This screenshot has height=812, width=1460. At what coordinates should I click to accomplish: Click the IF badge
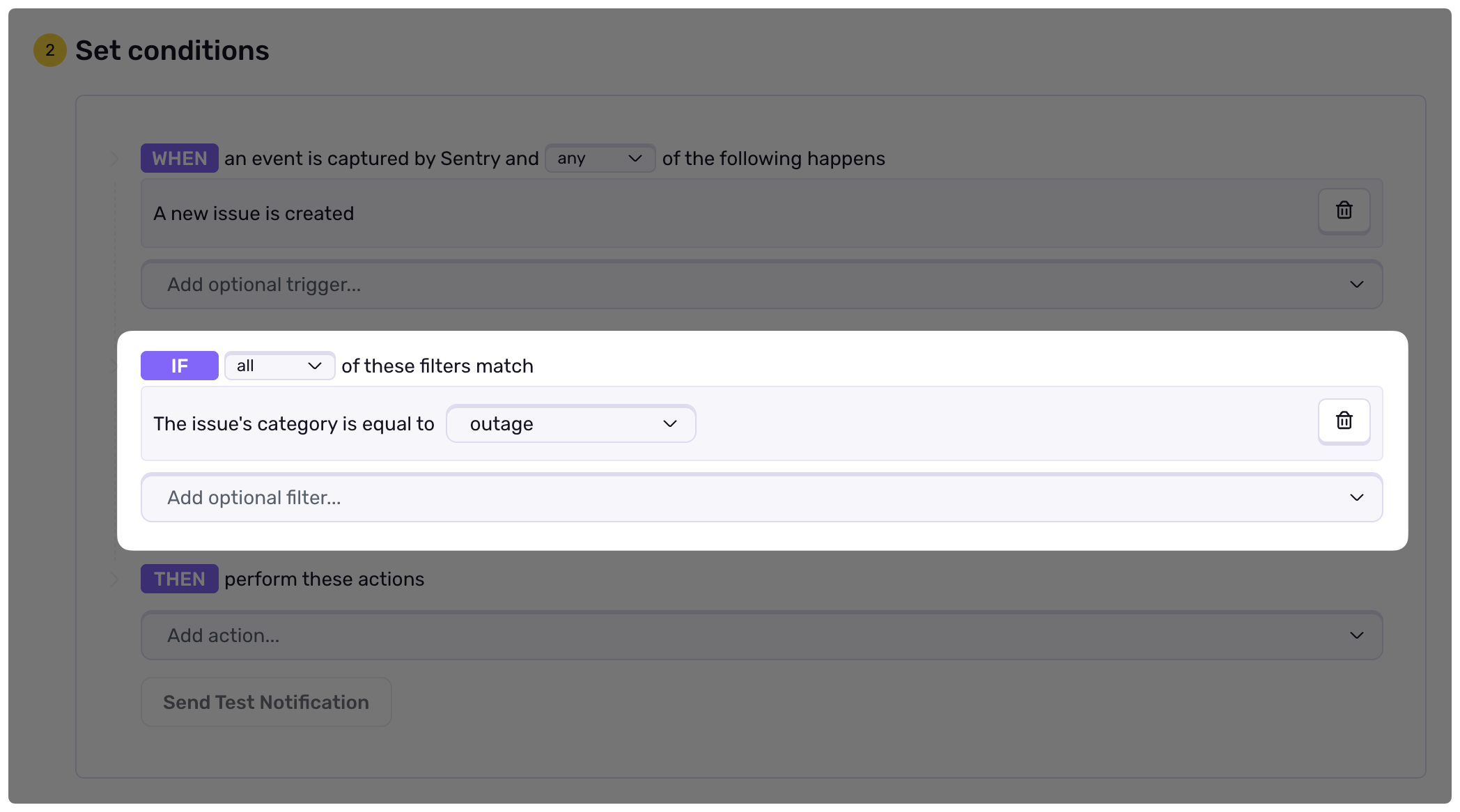[x=179, y=366]
